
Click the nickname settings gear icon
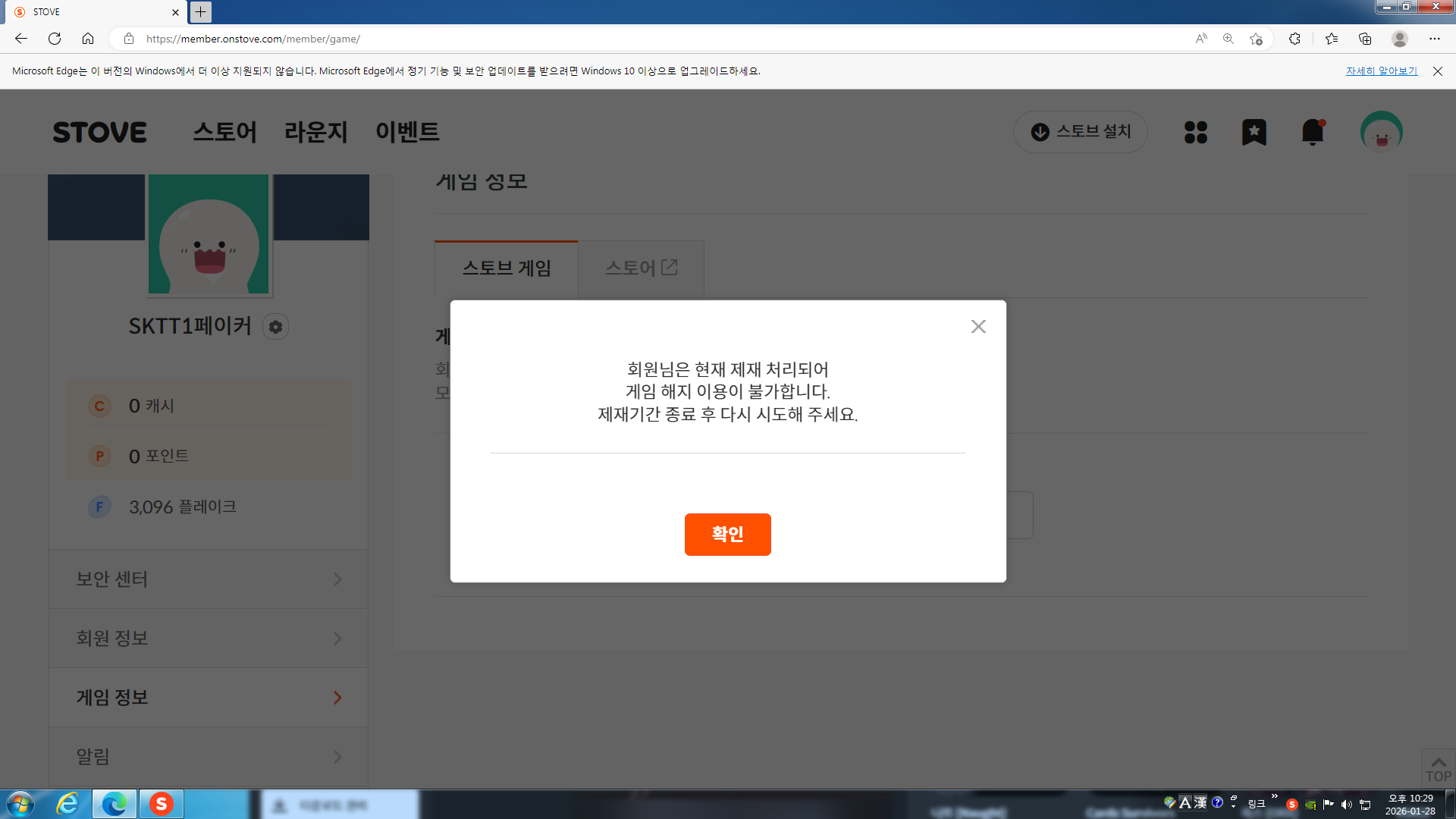[275, 327]
